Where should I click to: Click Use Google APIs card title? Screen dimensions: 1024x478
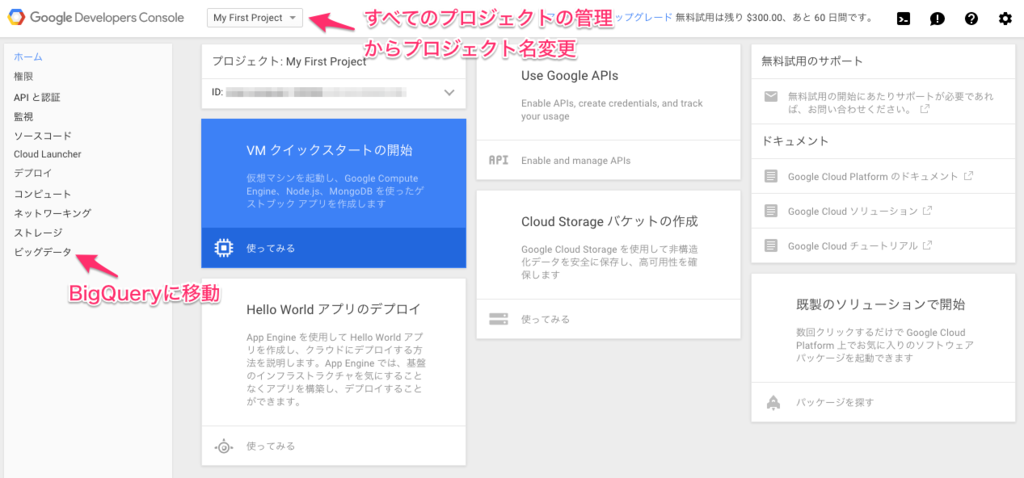[569, 76]
